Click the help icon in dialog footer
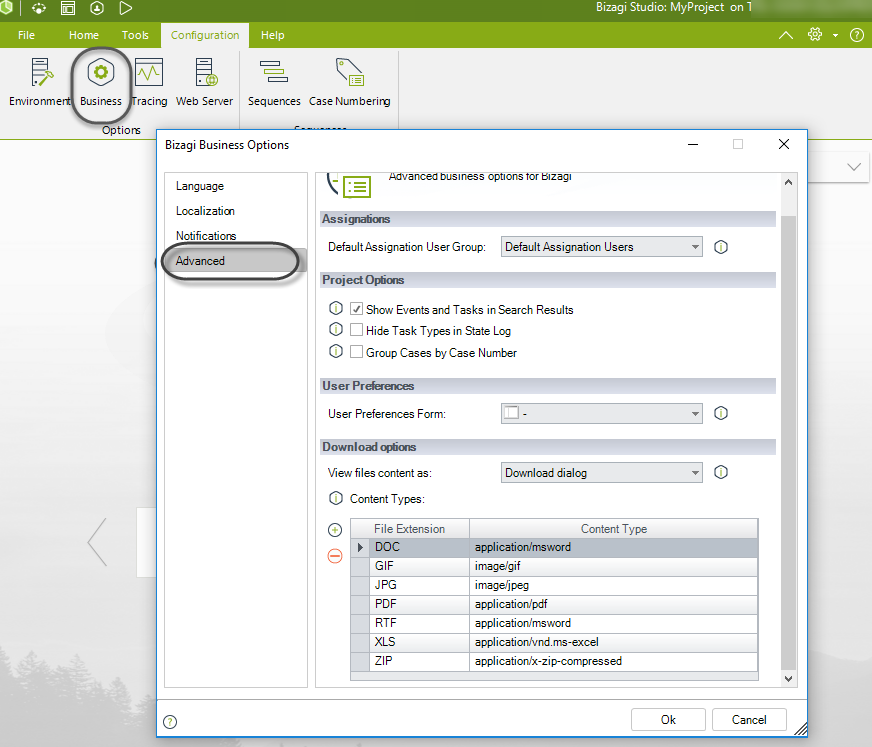 point(170,722)
